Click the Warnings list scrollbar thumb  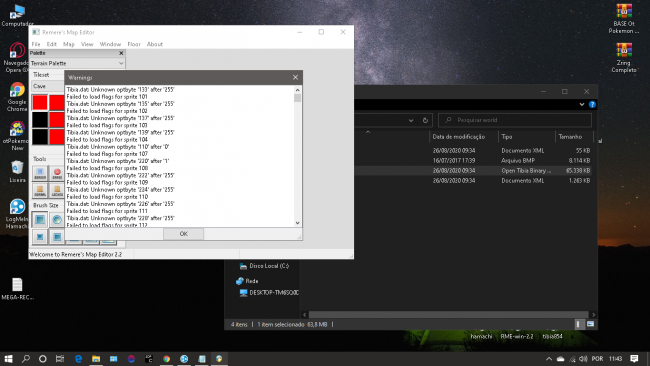[x=297, y=98]
